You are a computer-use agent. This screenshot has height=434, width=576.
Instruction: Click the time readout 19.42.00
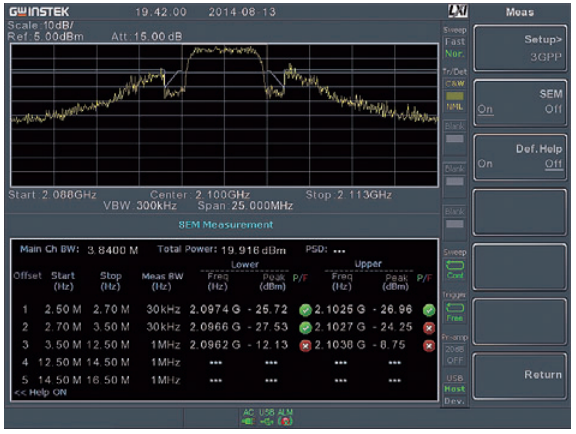161,12
